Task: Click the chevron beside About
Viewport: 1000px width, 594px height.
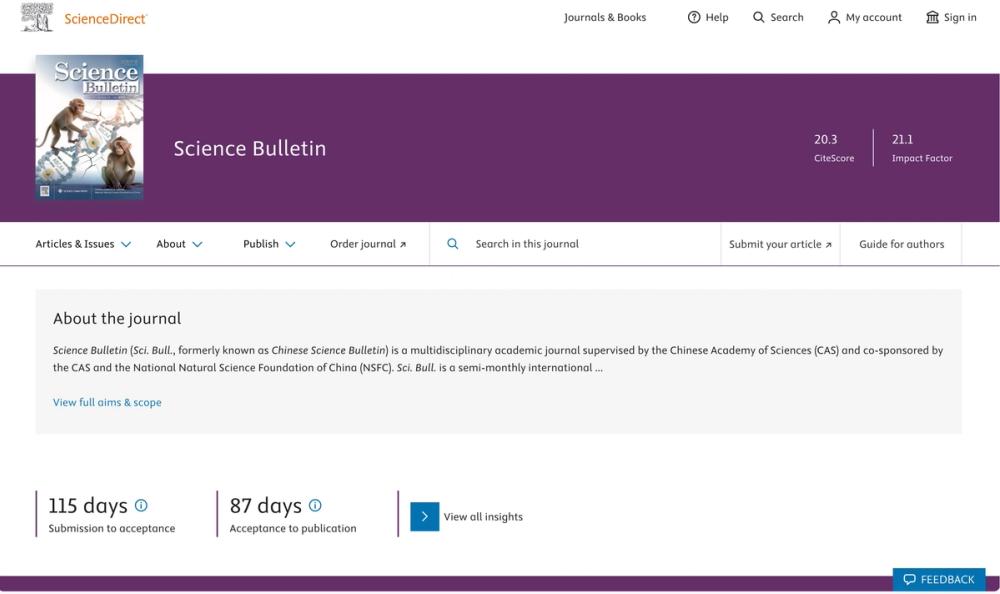Action: [197, 244]
